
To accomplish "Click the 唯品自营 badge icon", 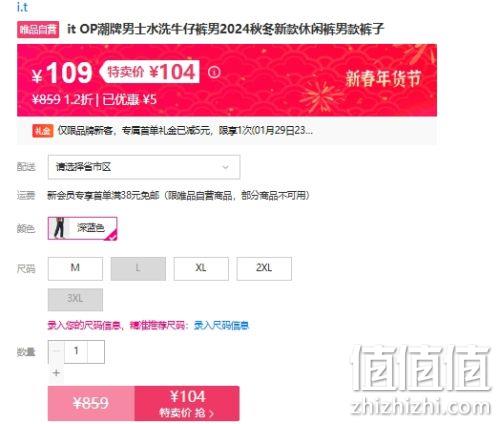I will [x=38, y=30].
